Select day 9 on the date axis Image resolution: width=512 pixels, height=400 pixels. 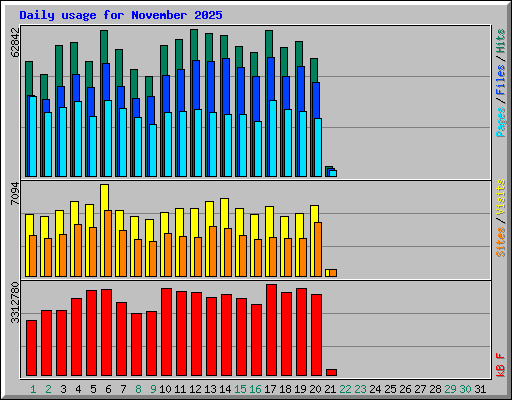pyautogui.click(x=153, y=389)
